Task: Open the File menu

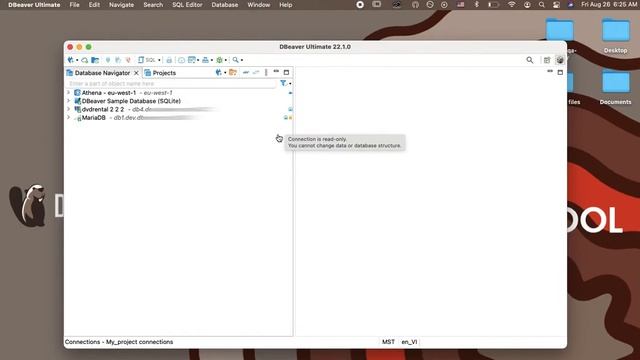Action: (x=74, y=5)
